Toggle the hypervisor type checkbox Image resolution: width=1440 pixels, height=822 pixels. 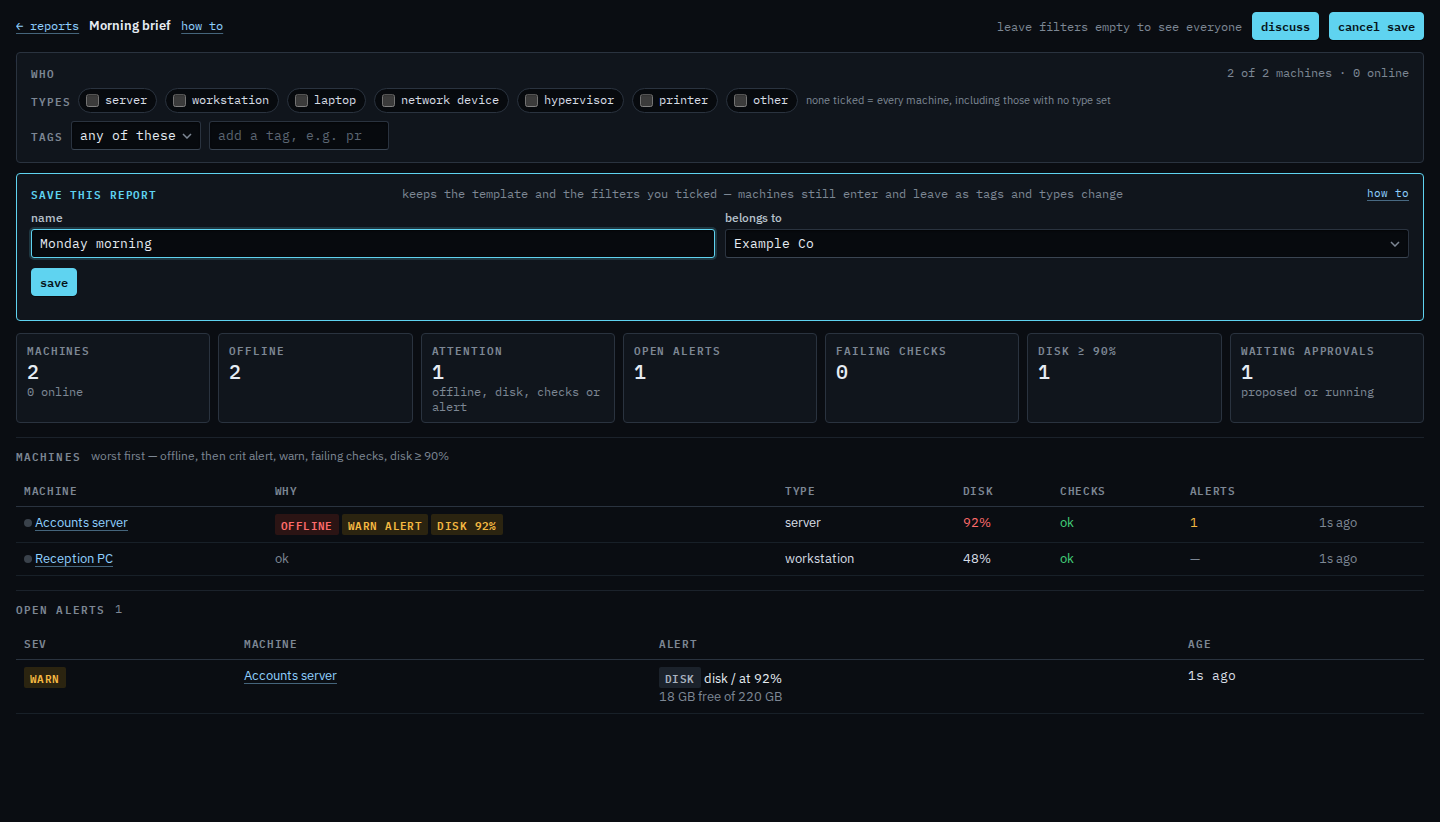click(532, 100)
